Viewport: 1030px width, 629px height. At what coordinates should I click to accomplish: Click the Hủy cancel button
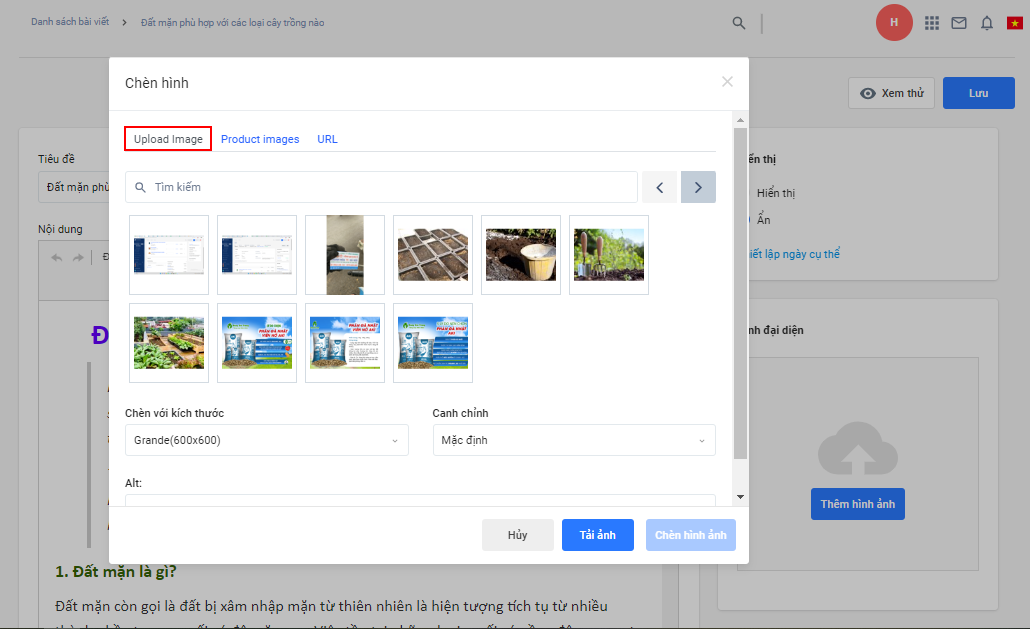[x=517, y=535]
